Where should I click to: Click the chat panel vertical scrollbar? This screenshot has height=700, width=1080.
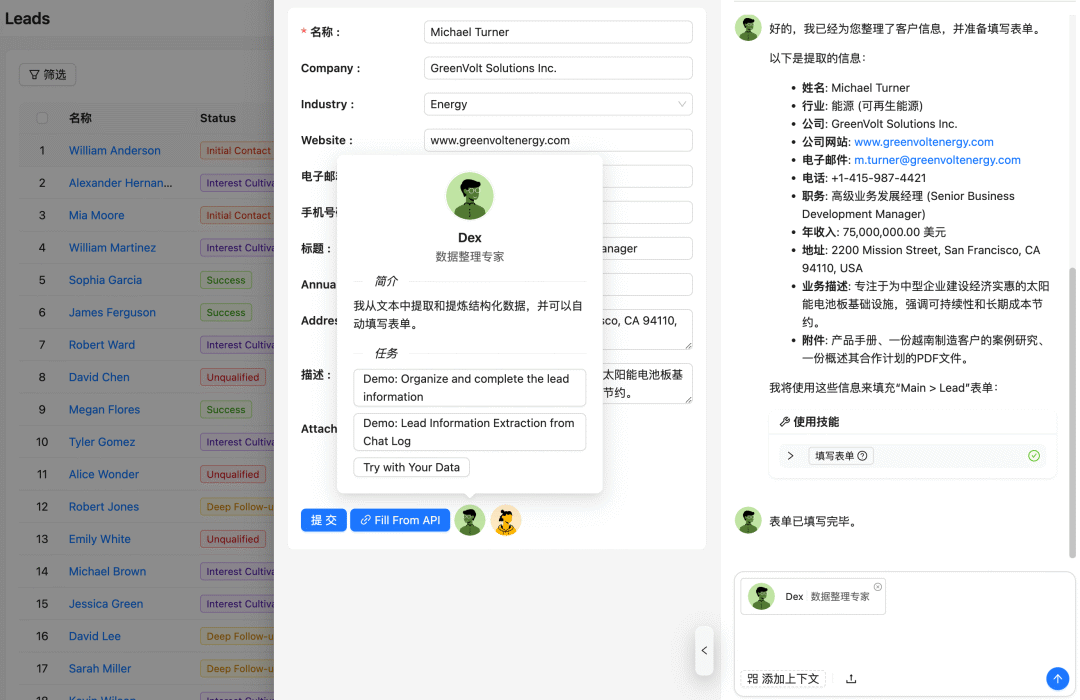pyautogui.click(x=1072, y=412)
